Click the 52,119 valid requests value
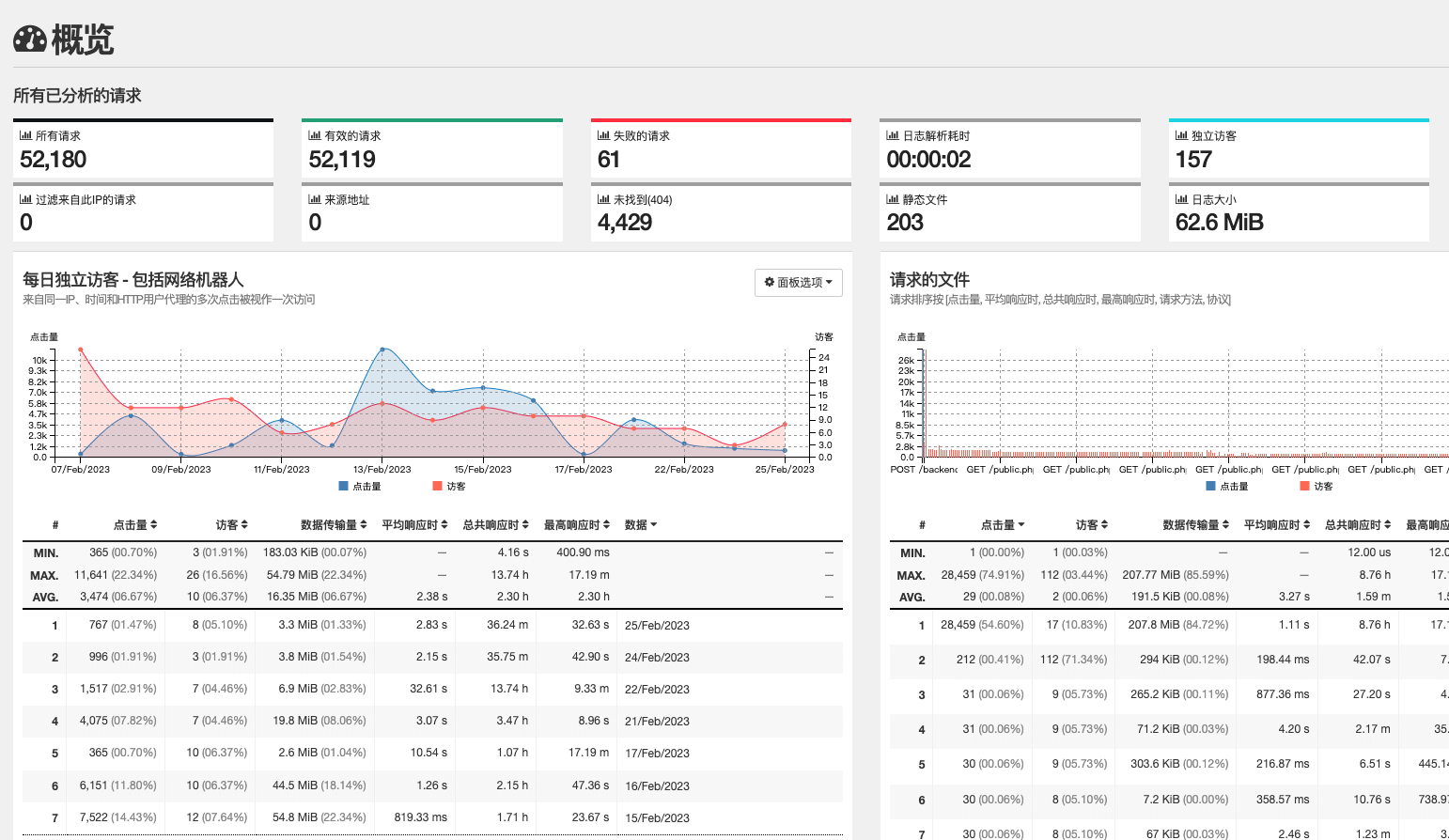Image resolution: width=1449 pixels, height=840 pixels. [342, 160]
